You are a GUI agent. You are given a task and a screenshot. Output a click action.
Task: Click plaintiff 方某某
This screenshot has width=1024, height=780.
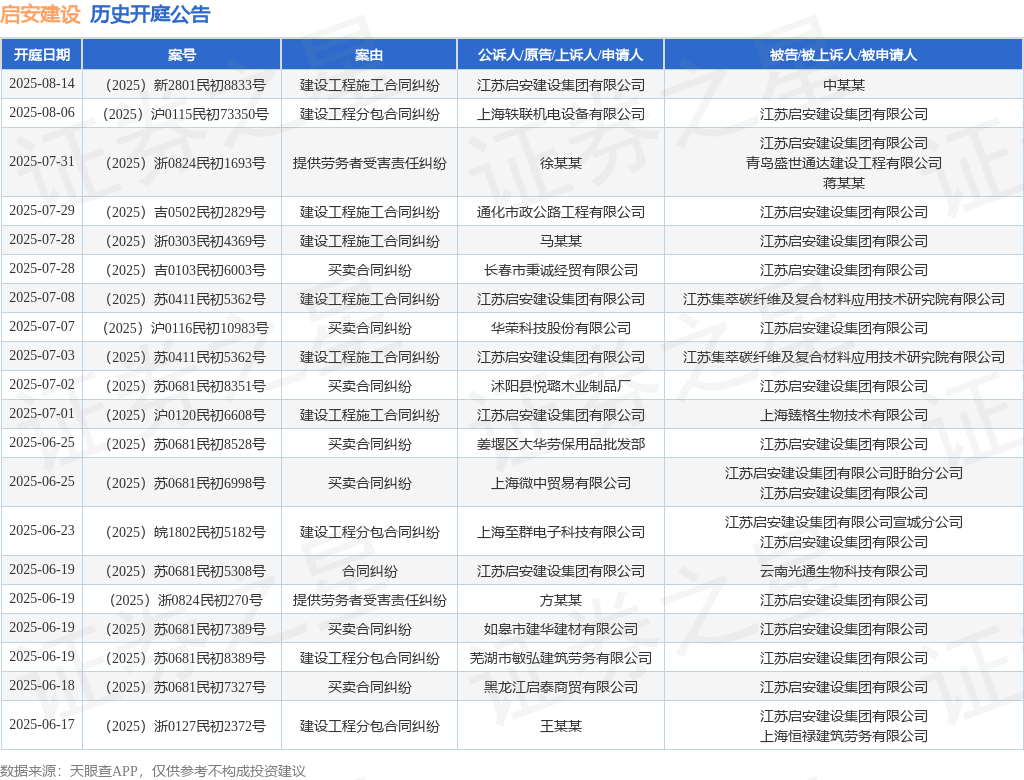(561, 600)
